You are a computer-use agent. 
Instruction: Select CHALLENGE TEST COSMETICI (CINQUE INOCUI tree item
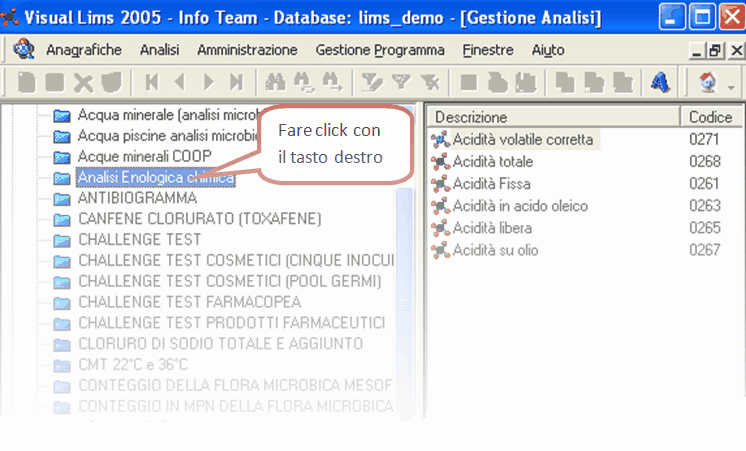point(236,260)
